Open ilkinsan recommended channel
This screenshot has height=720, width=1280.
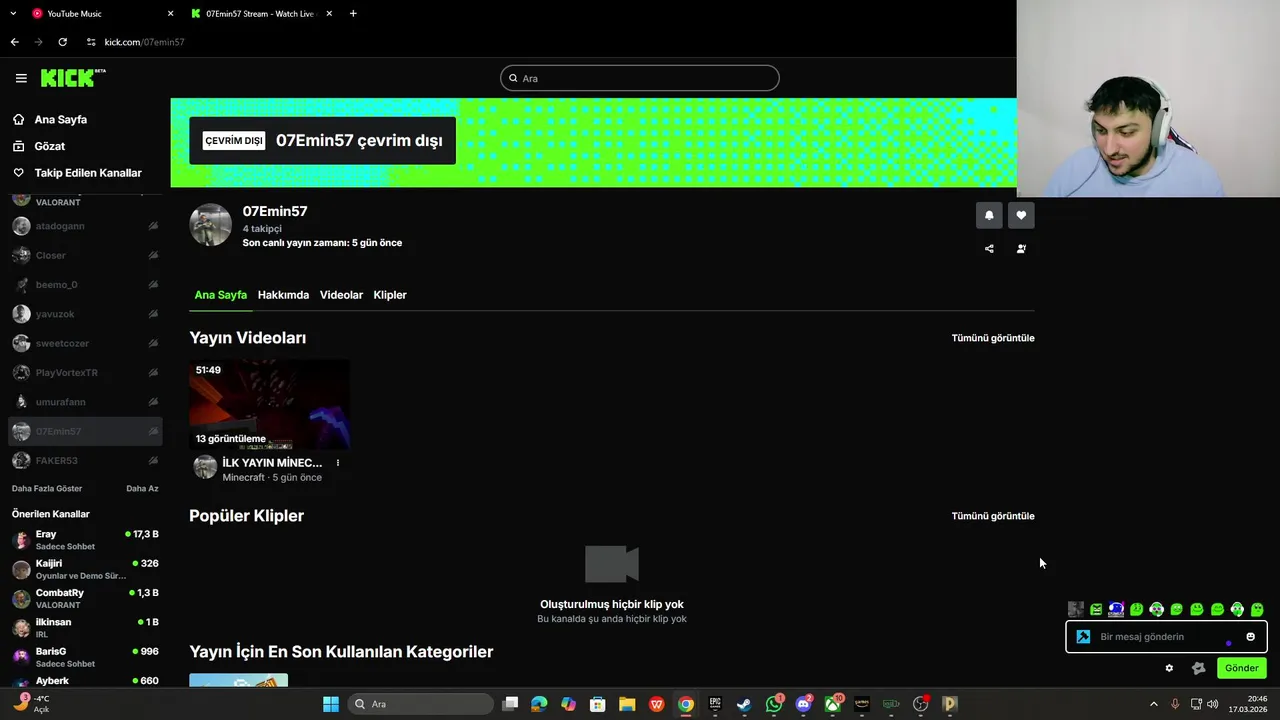[x=85, y=628]
